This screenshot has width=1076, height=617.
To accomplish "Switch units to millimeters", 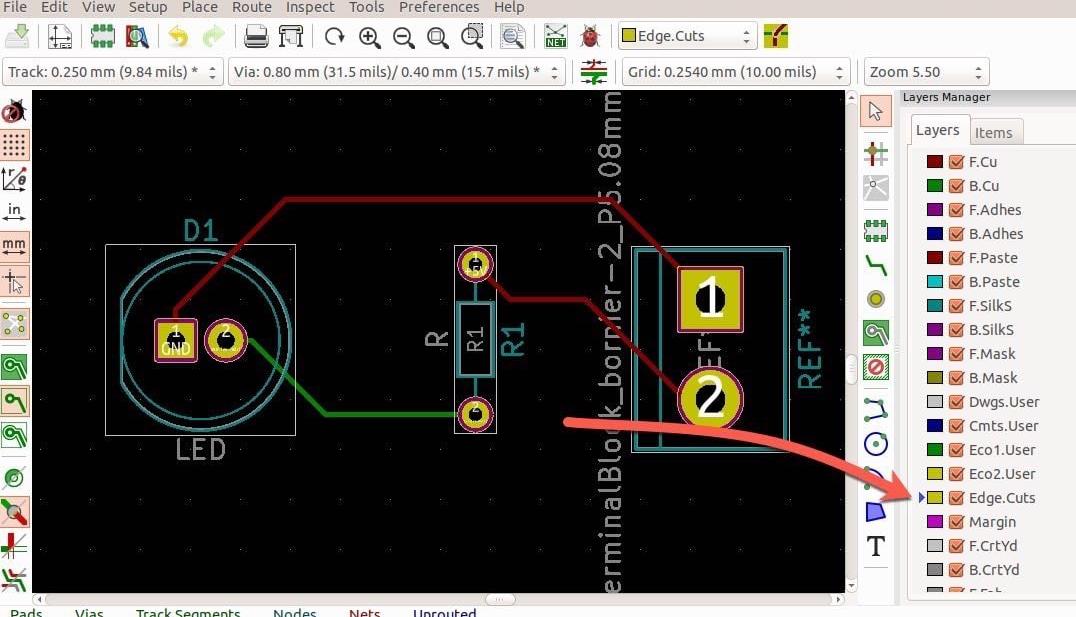I will [14, 246].
